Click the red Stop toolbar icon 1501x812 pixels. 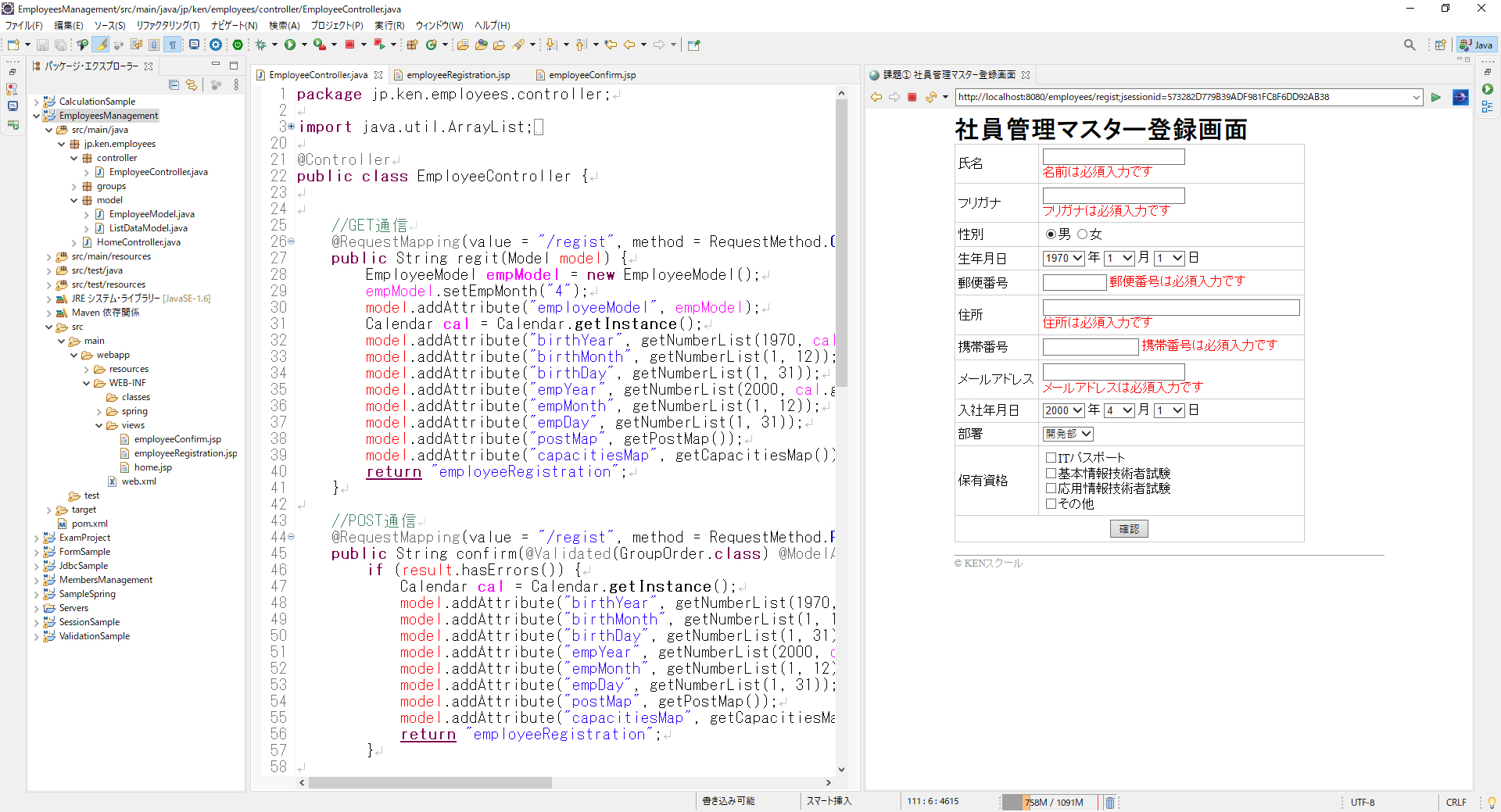pyautogui.click(x=349, y=45)
